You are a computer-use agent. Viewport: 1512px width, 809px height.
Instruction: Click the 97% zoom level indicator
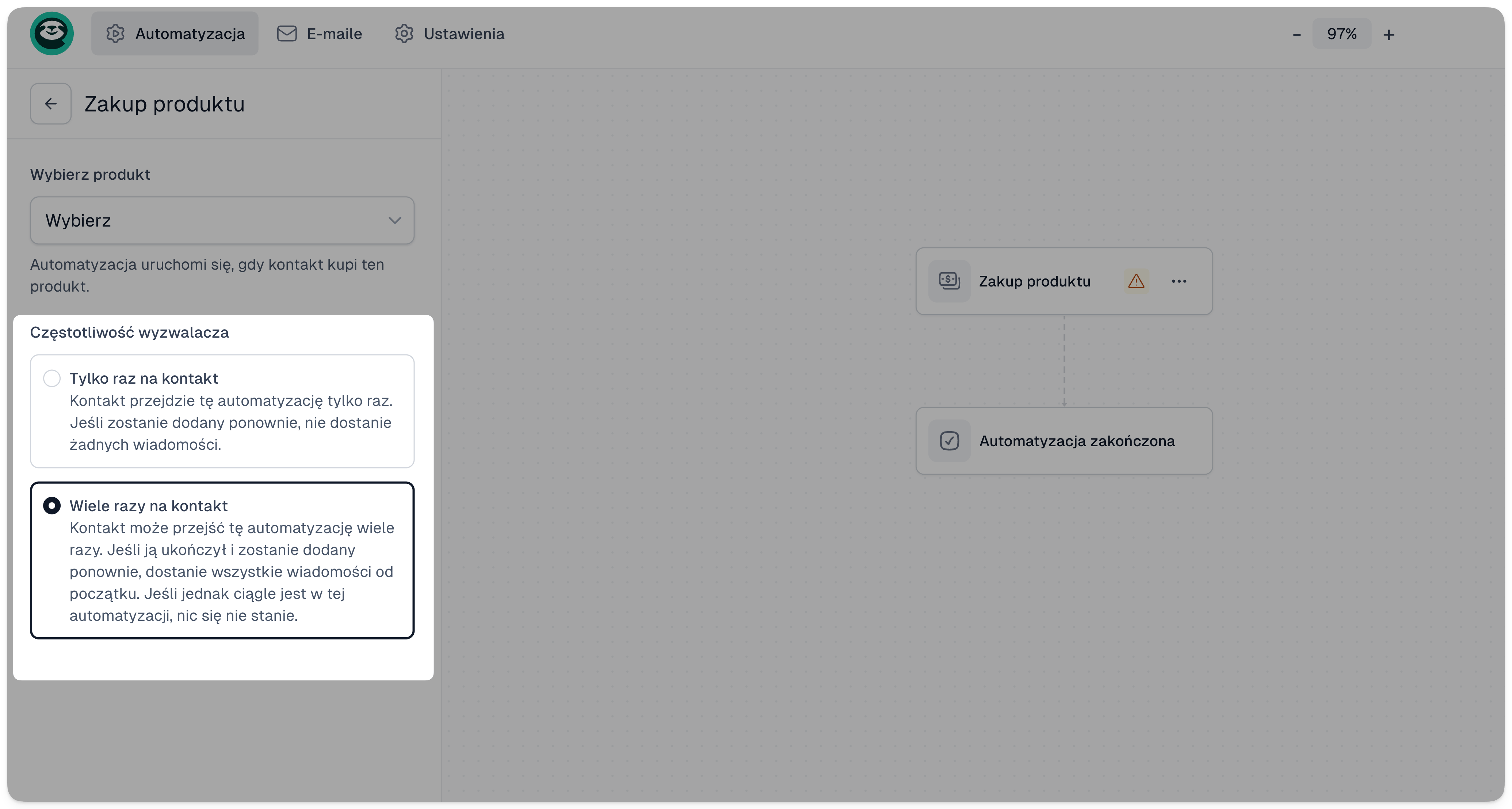point(1341,34)
